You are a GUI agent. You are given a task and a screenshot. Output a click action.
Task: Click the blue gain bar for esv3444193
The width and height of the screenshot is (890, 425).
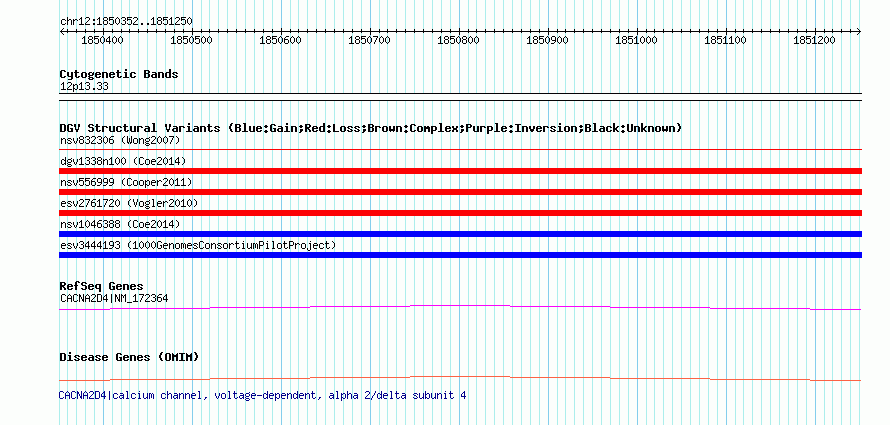click(460, 255)
